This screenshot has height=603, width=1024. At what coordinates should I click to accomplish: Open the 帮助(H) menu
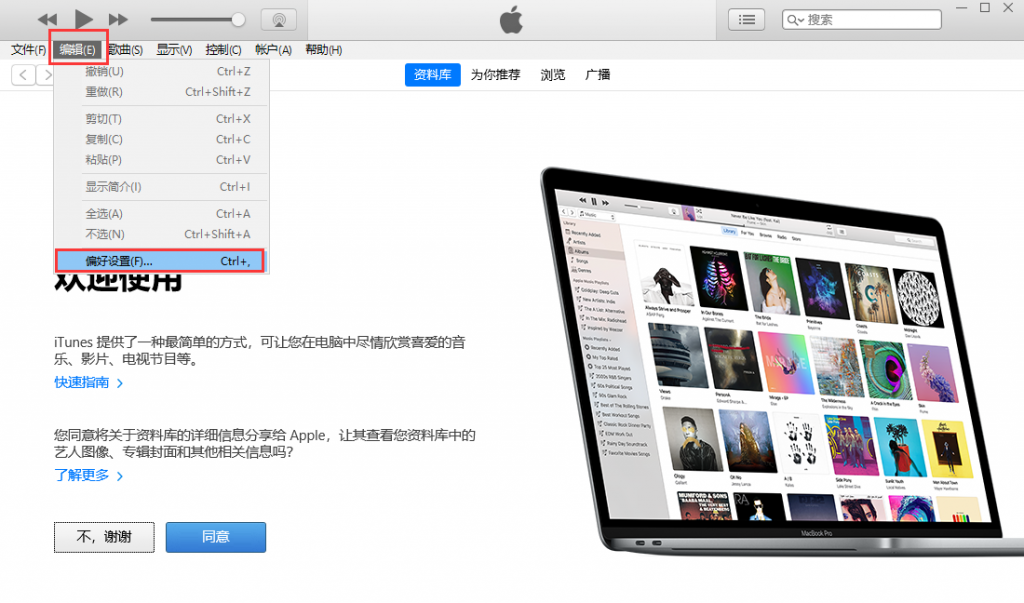point(324,50)
